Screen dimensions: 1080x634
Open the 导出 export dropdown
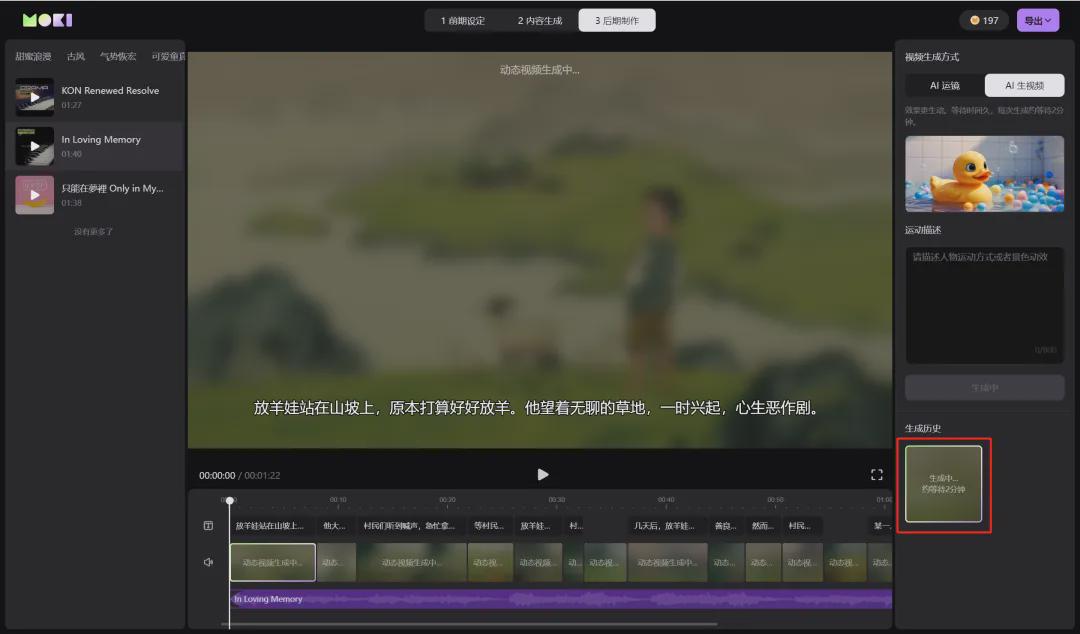pos(1037,19)
